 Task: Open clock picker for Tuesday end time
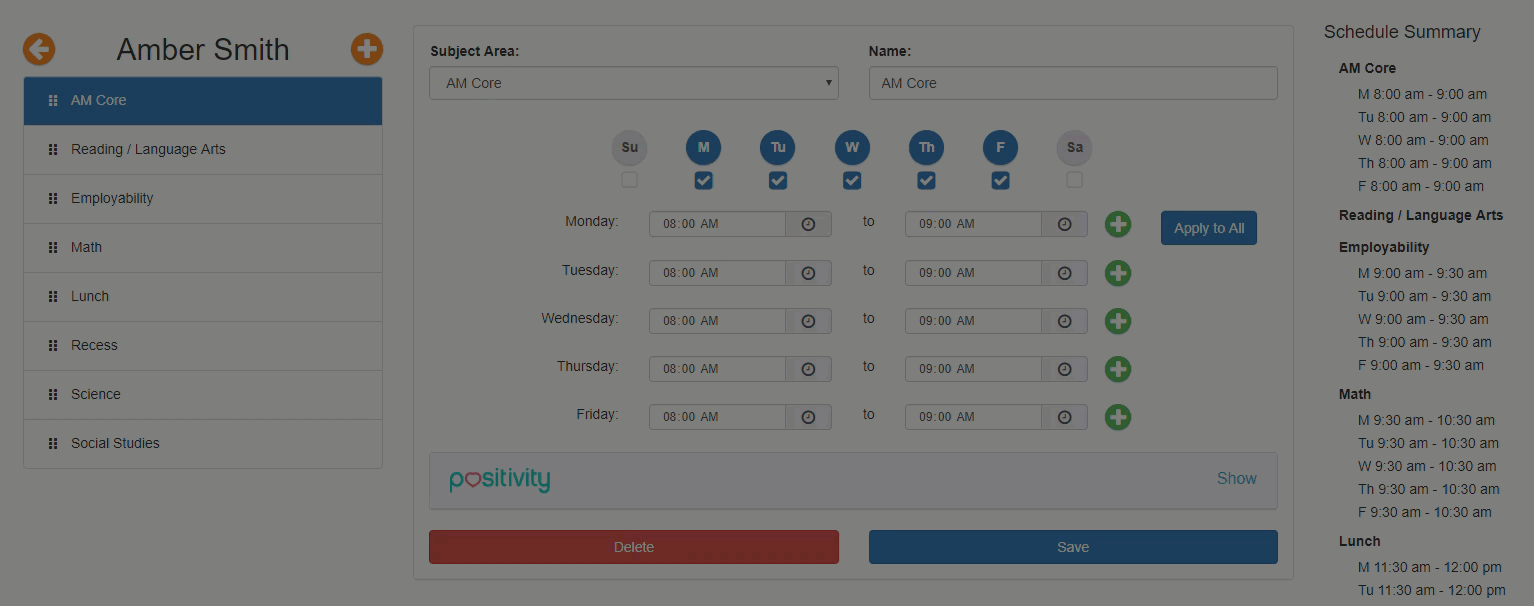point(1064,273)
